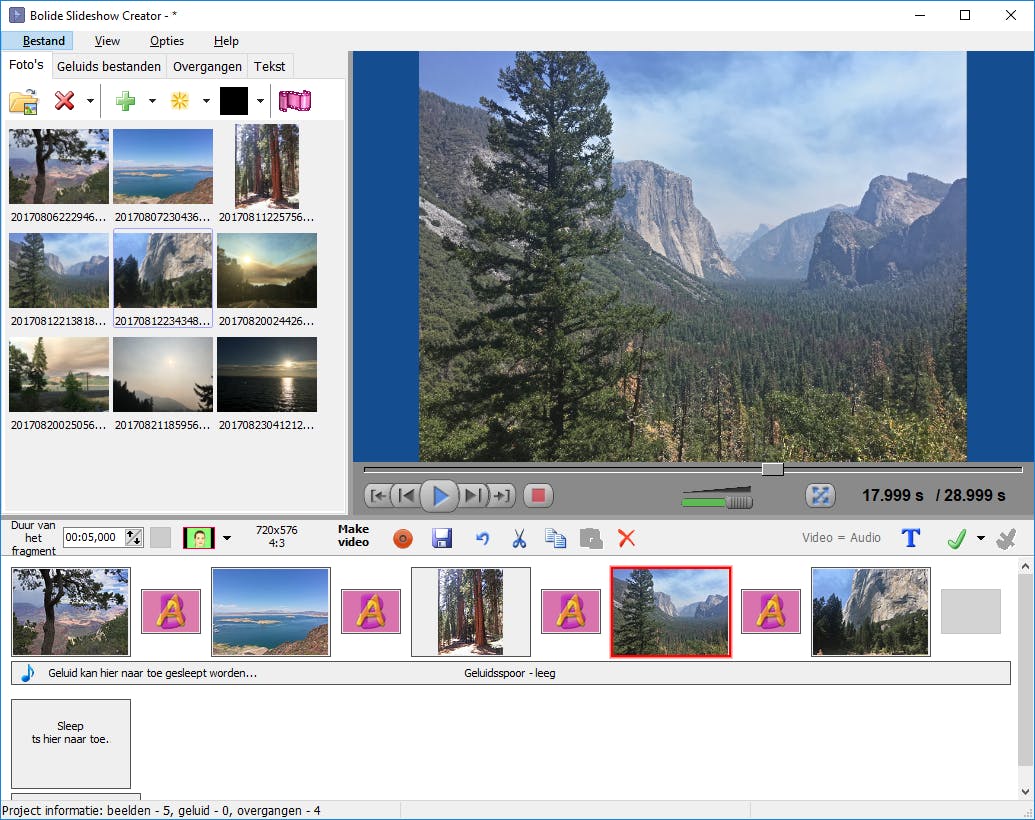Click the record button in timeline toolbar
Viewport: 1035px width, 820px height.
(403, 539)
